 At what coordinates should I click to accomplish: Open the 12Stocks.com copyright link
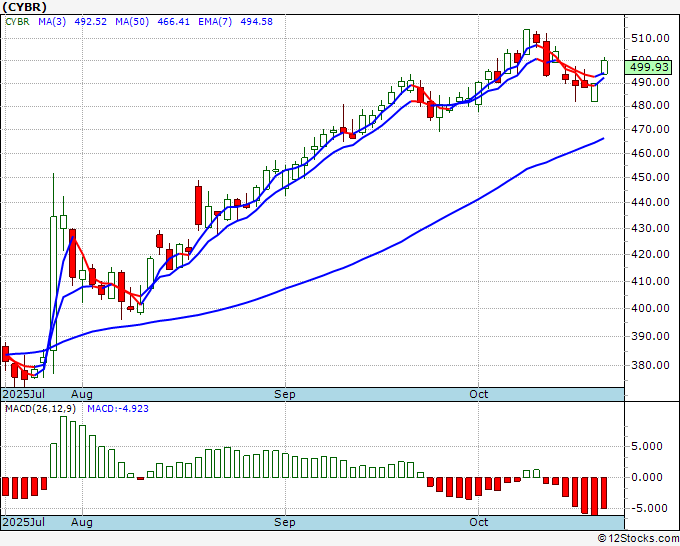[x=638, y=539]
